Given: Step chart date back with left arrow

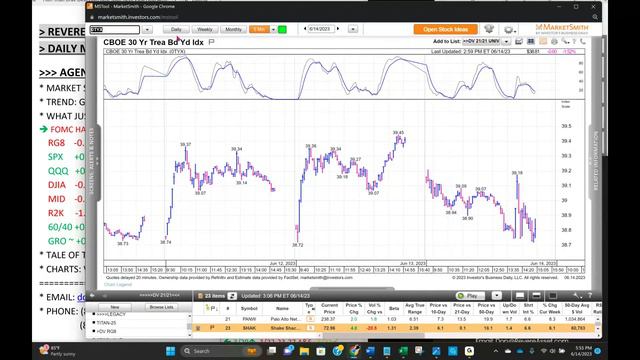Looking at the screenshot, I should (x=305, y=29).
